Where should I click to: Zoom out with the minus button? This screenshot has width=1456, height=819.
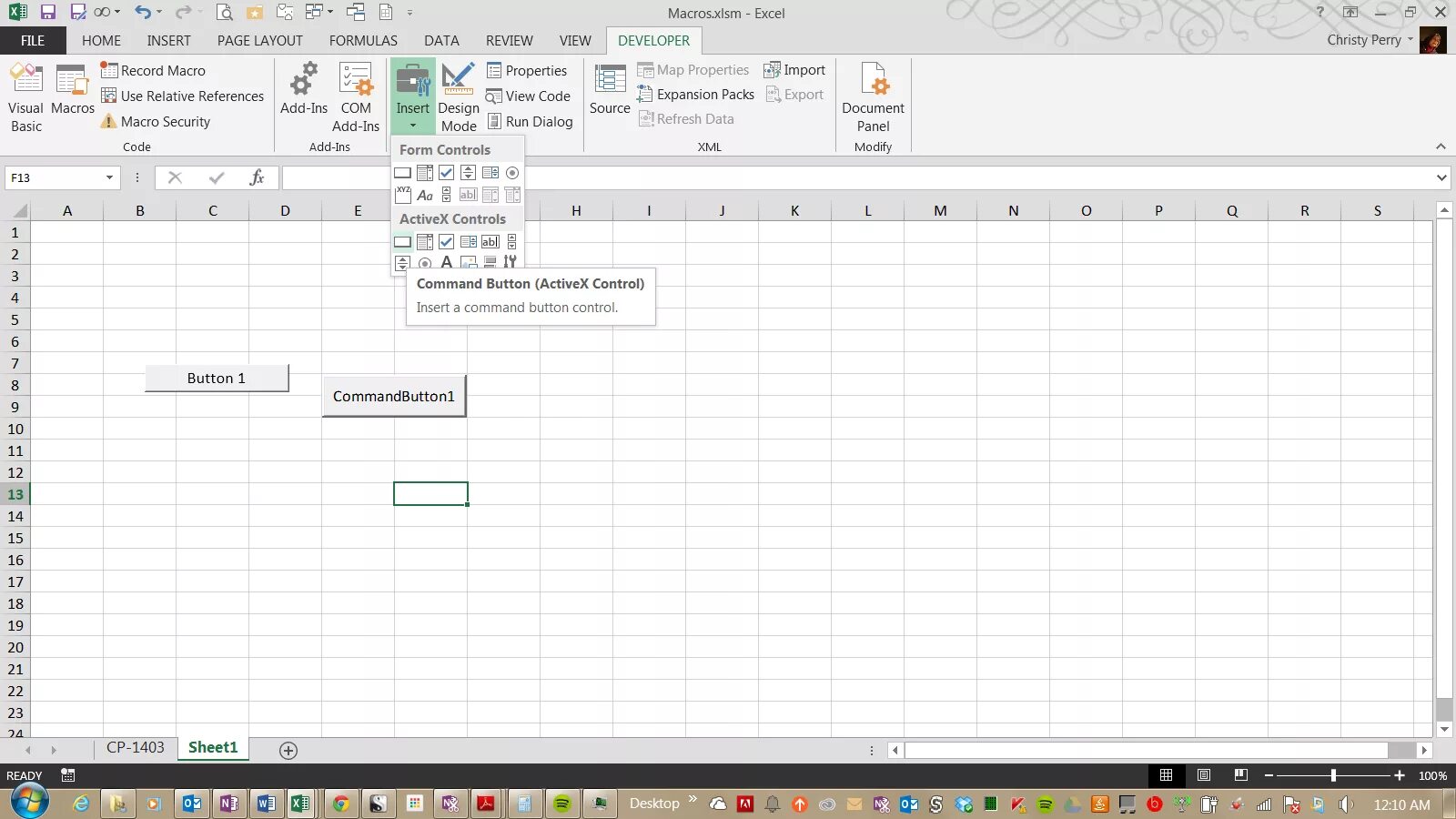pos(1269,775)
